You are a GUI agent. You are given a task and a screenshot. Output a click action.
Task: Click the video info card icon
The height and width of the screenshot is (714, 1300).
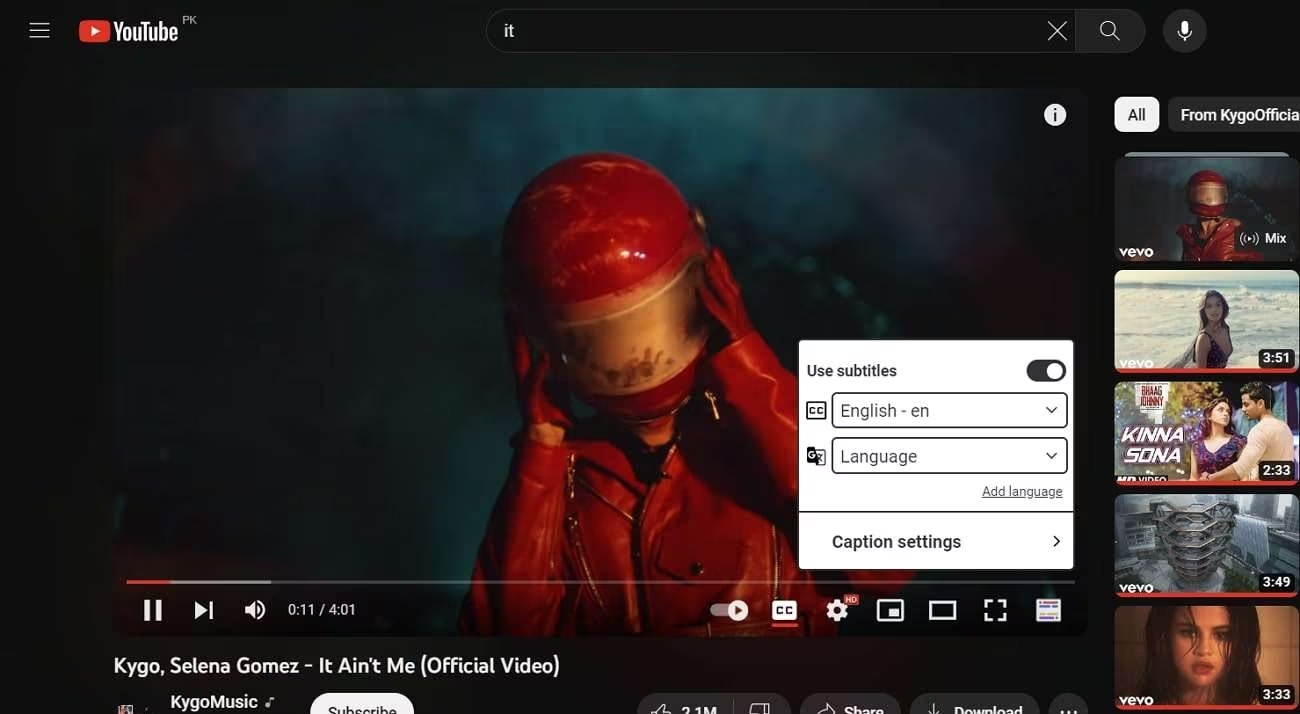(x=1054, y=115)
